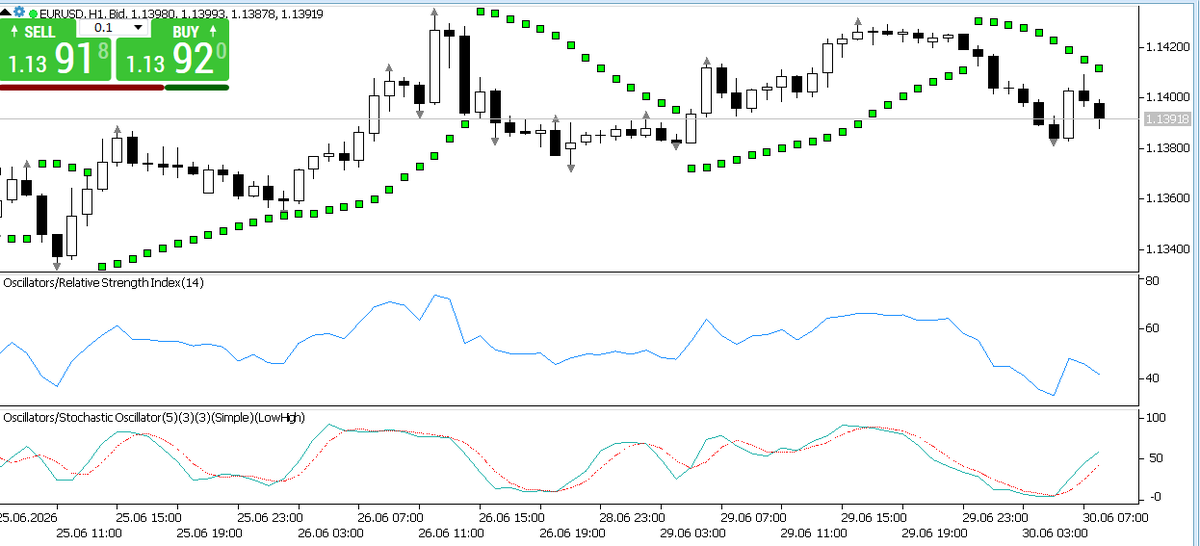
Task: Click the 29.06 11:00 time label
Action: click(815, 534)
